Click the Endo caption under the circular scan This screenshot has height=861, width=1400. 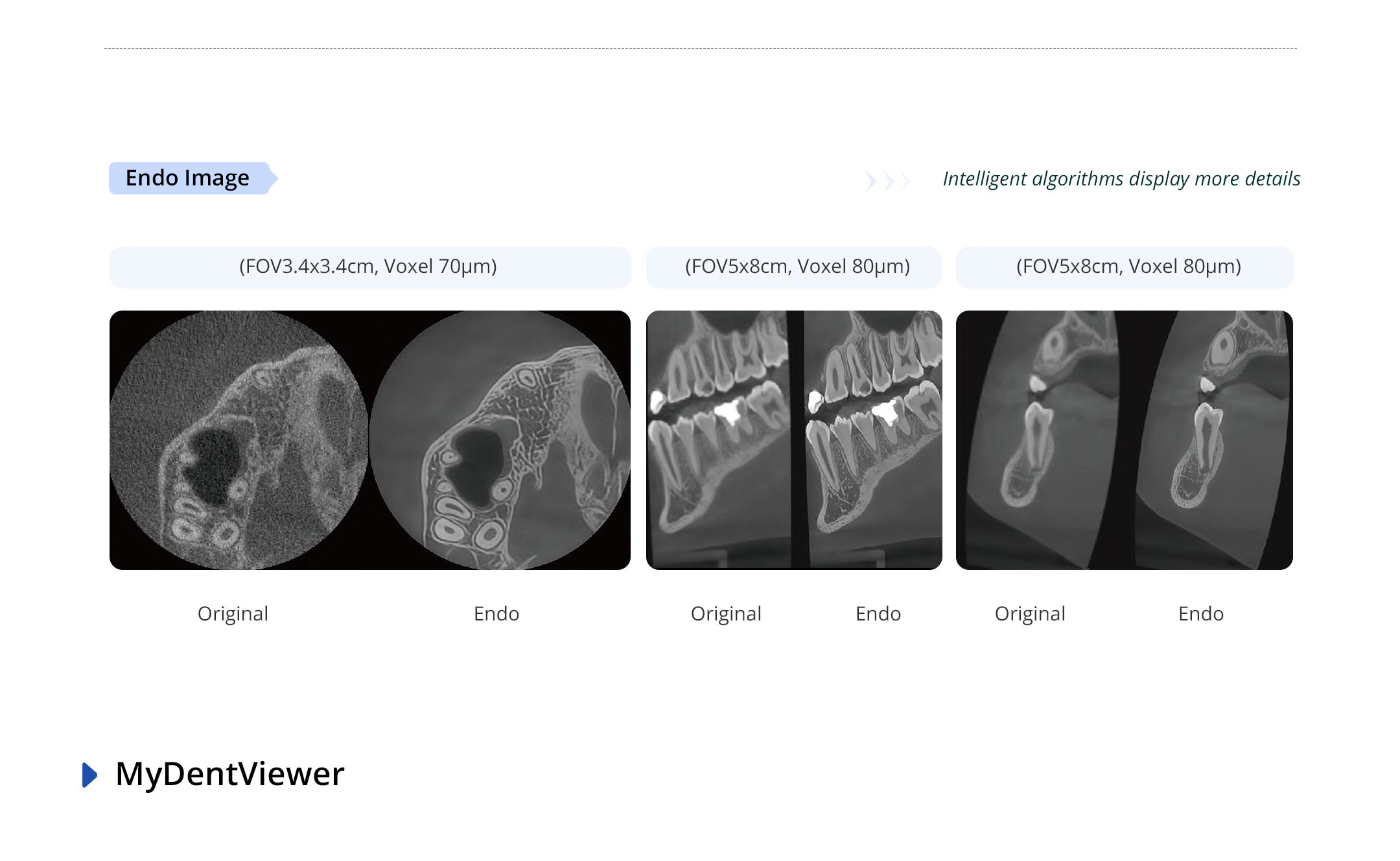click(x=496, y=614)
